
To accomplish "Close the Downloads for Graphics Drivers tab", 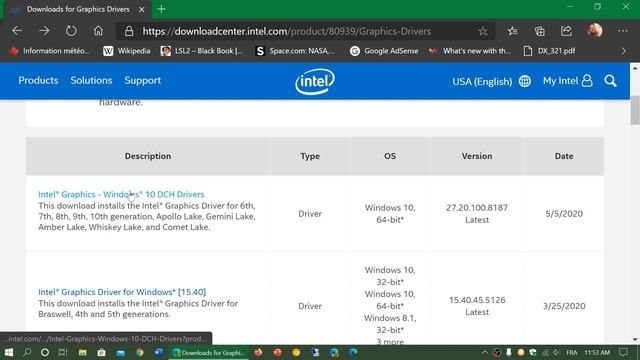I will click(142, 9).
